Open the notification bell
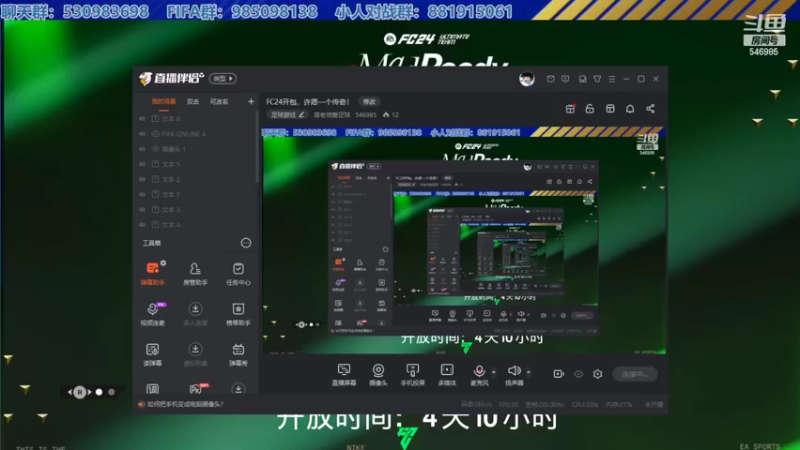800x450 pixels. (x=630, y=109)
